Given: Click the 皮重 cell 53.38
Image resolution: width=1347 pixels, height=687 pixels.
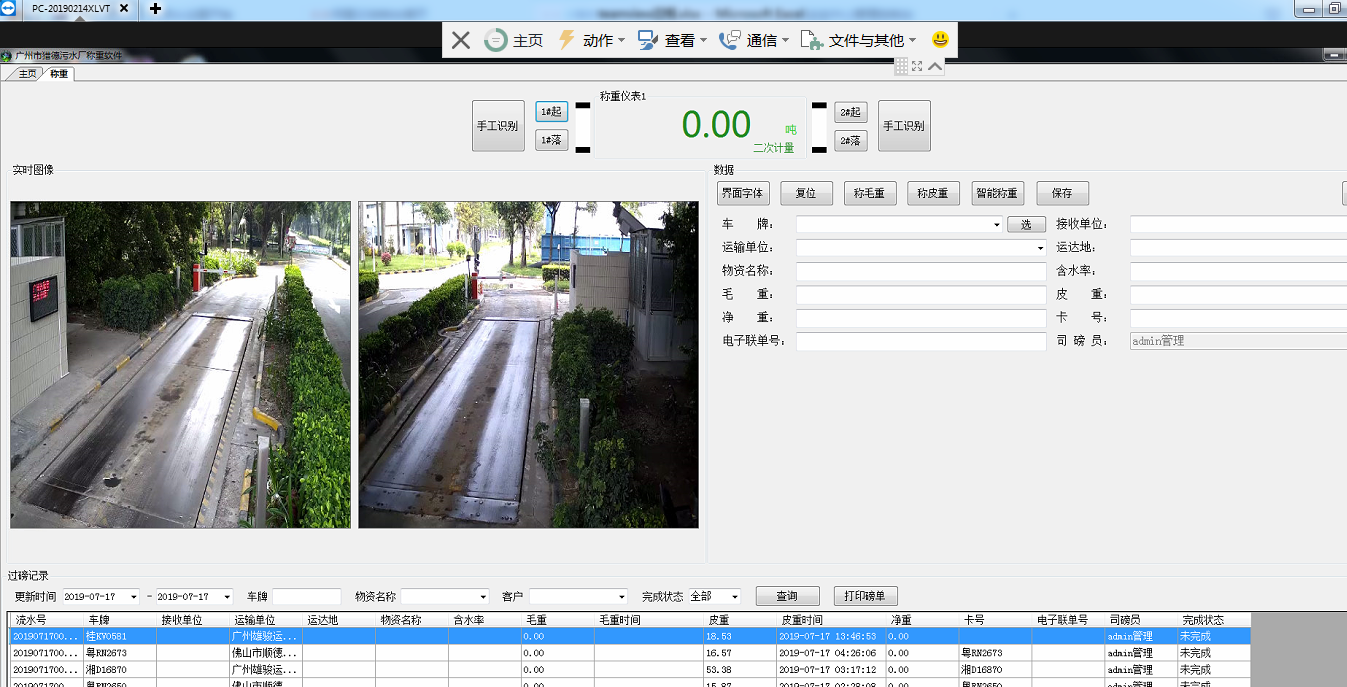Looking at the screenshot, I should pos(740,670).
